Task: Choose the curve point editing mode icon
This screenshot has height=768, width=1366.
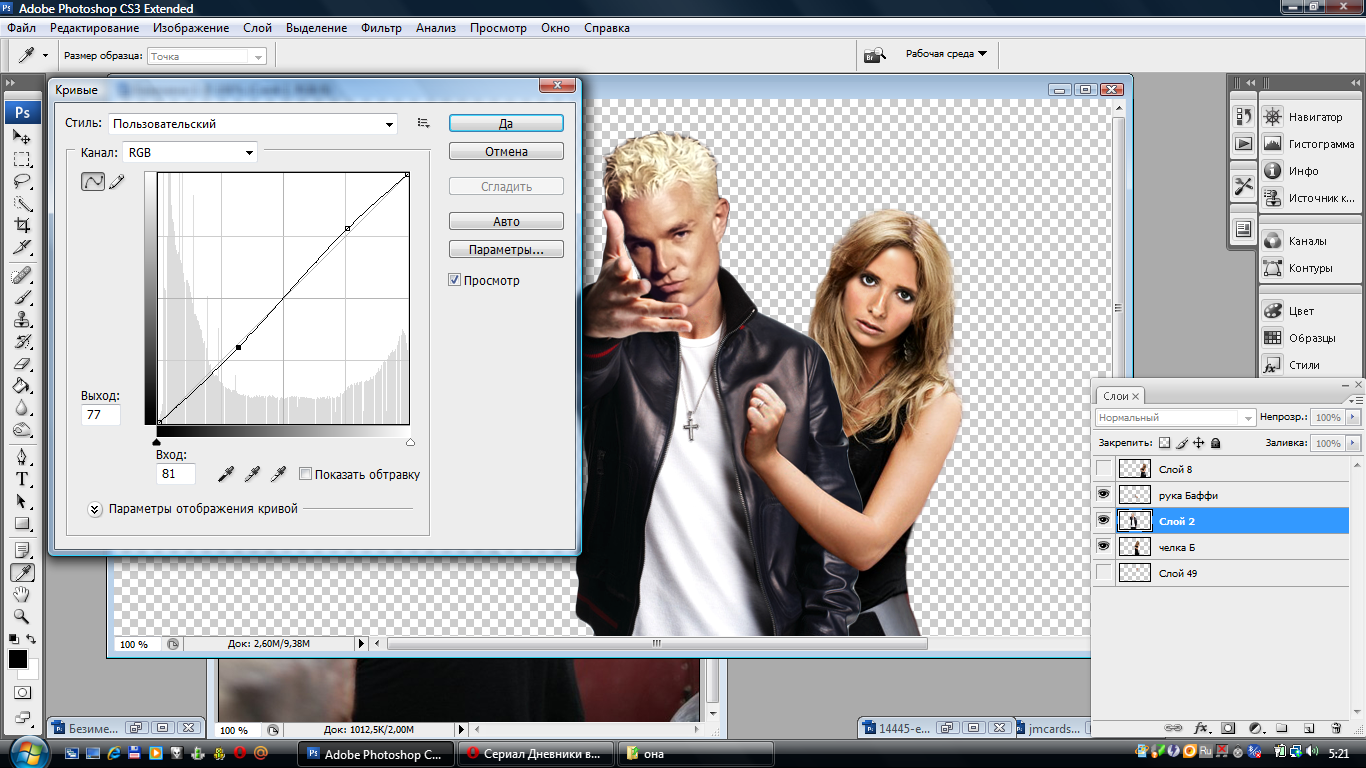Action: point(93,182)
